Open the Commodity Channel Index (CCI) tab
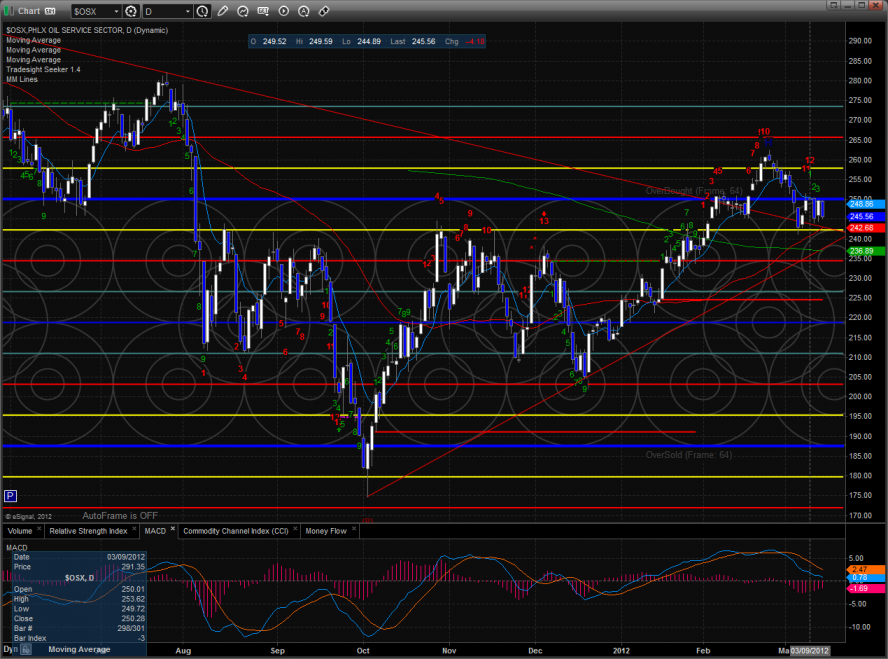888x659 pixels. point(237,531)
